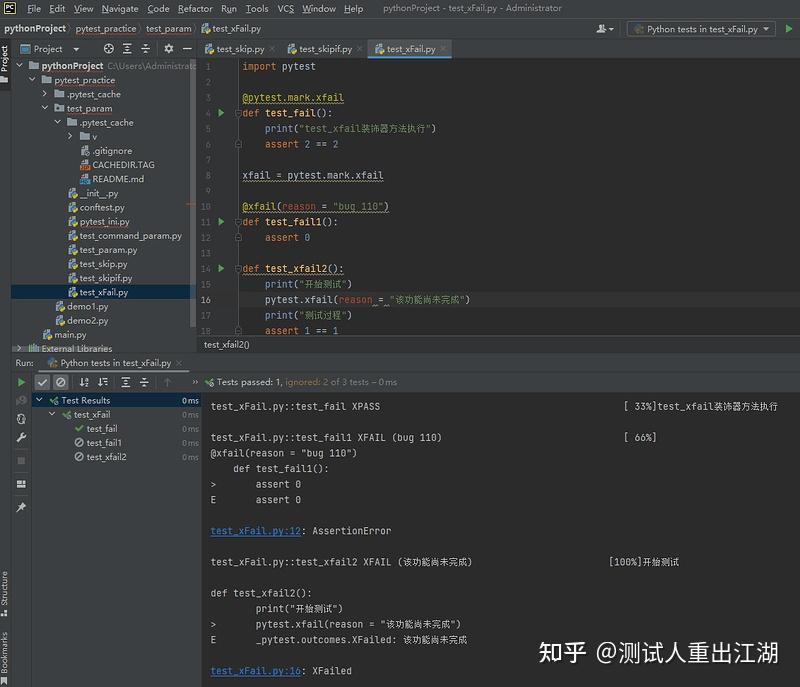Collapse all nodes in Test Results tree
This screenshot has width=800, height=687.
[x=144, y=382]
